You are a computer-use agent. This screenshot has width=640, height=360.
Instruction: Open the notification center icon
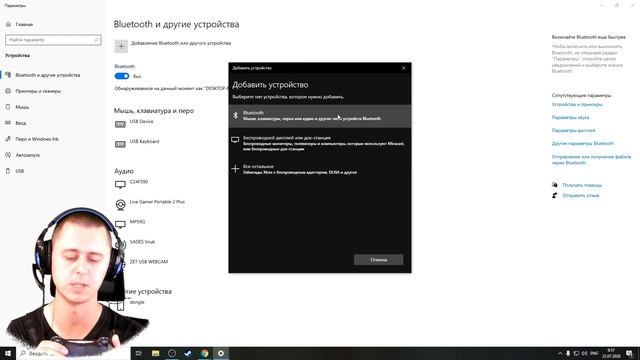click(x=629, y=353)
